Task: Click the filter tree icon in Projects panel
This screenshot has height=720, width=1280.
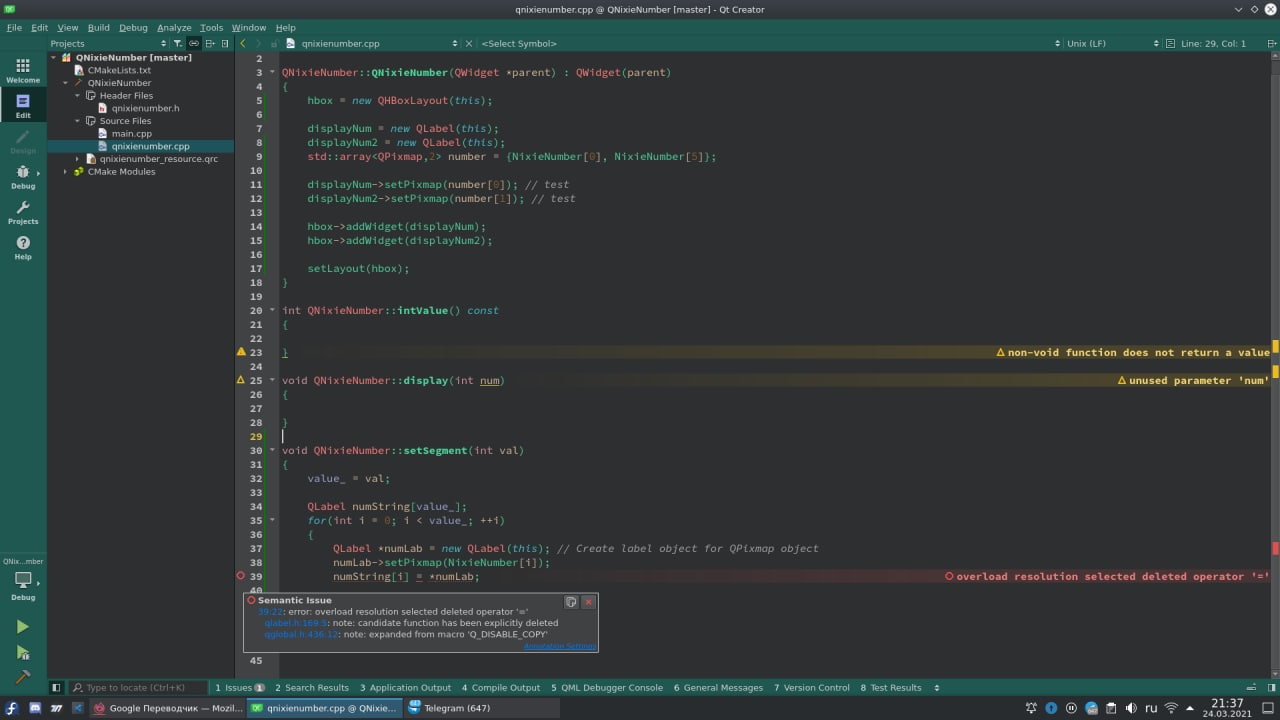Action: (x=177, y=44)
